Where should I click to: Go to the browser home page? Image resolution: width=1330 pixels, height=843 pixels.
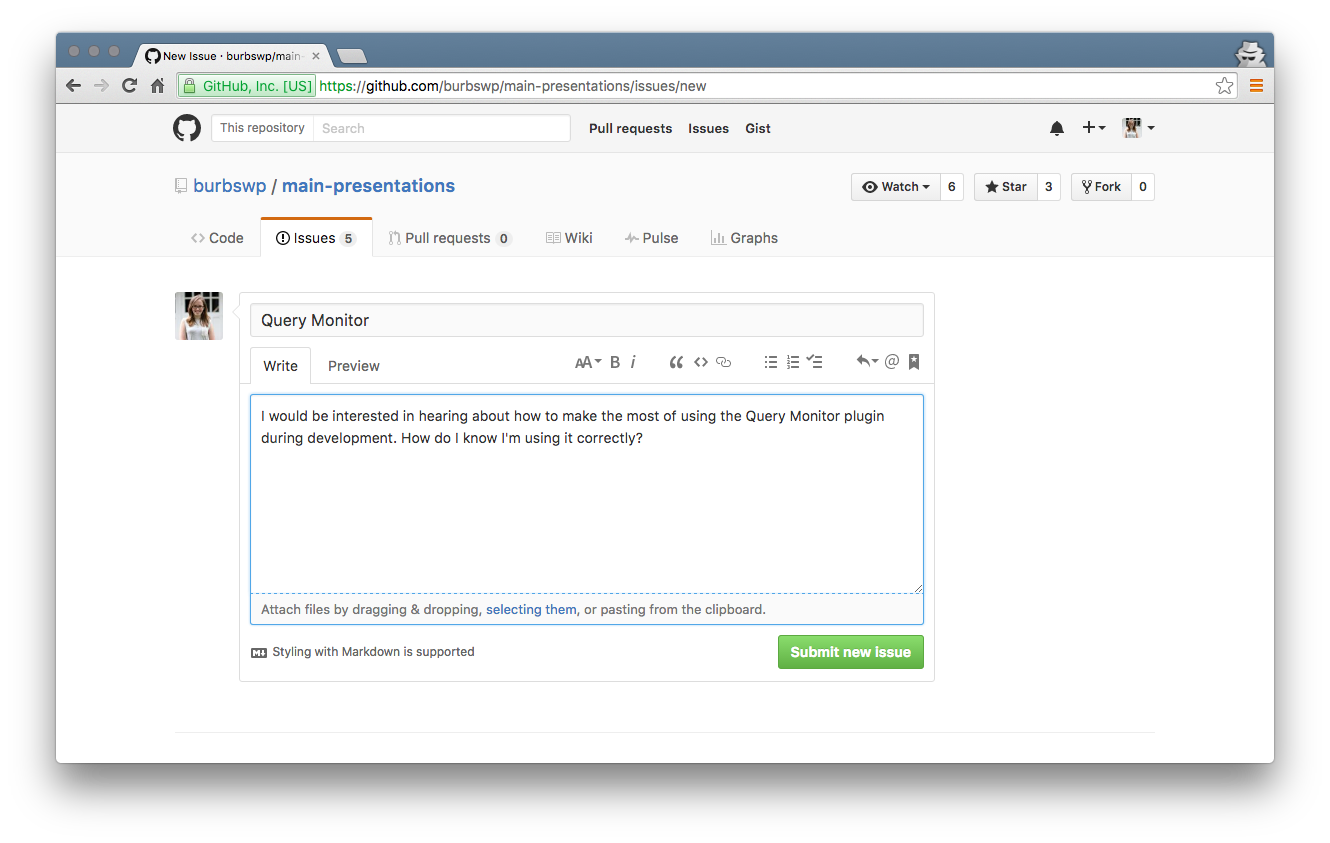157,86
